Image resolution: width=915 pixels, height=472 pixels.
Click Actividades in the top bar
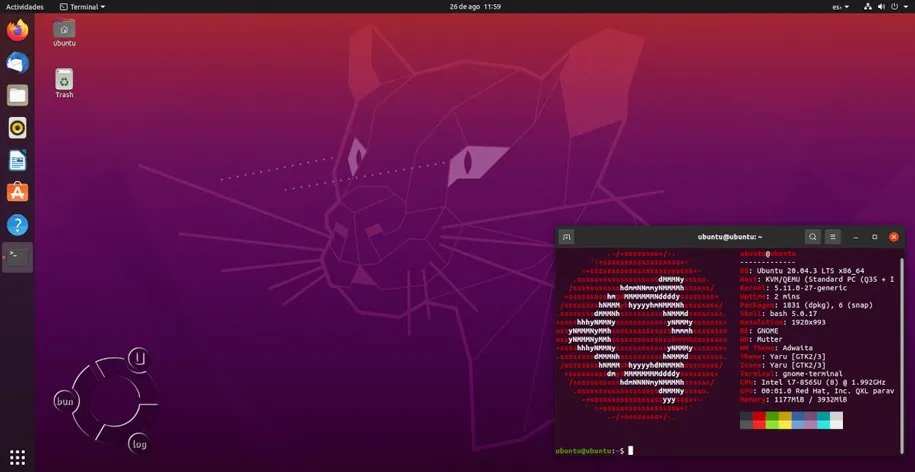click(25, 6)
